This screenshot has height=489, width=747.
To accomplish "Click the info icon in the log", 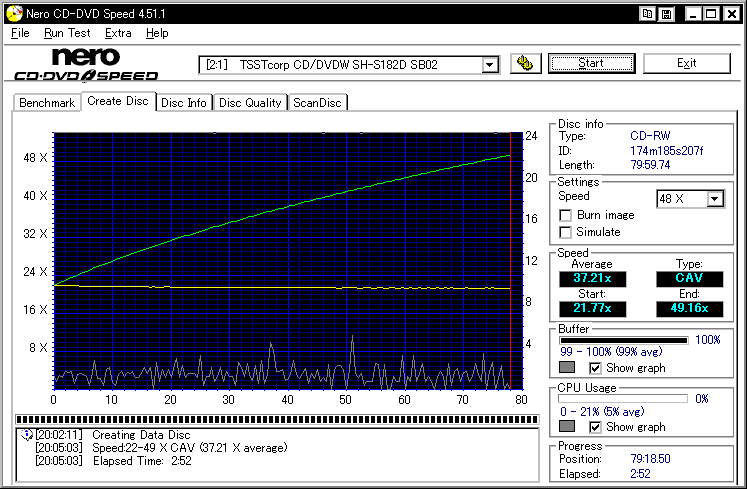I will 26,435.
